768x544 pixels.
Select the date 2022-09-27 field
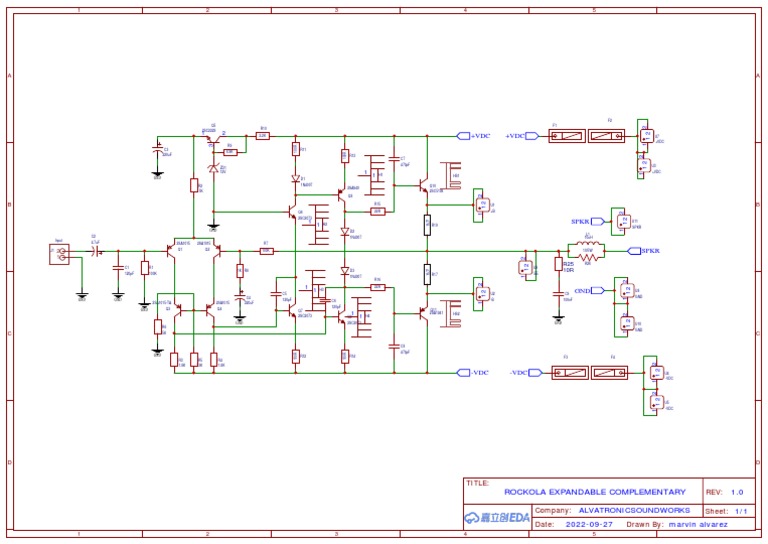click(x=589, y=524)
